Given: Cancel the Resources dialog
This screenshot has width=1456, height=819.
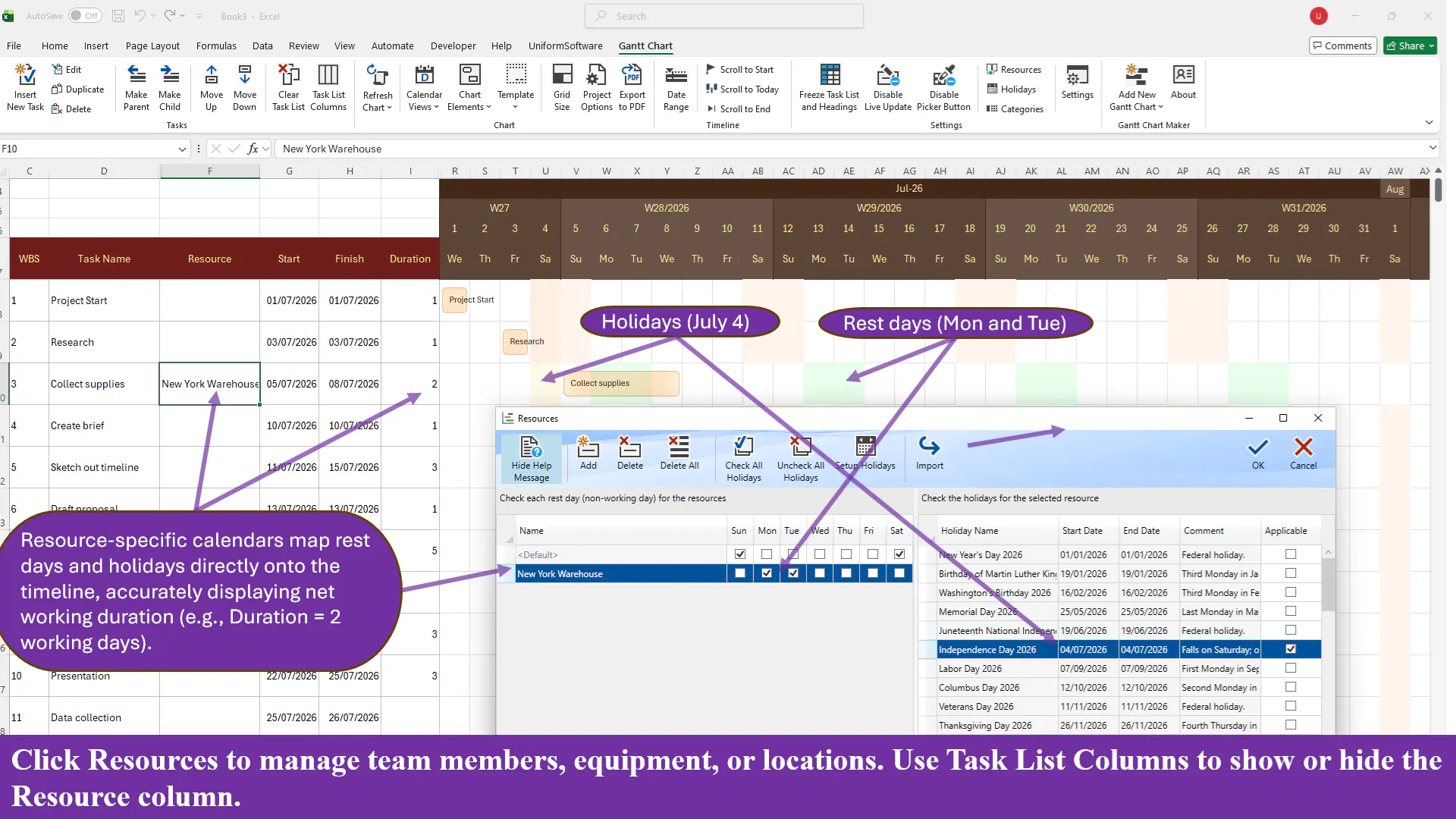Looking at the screenshot, I should [x=1304, y=453].
